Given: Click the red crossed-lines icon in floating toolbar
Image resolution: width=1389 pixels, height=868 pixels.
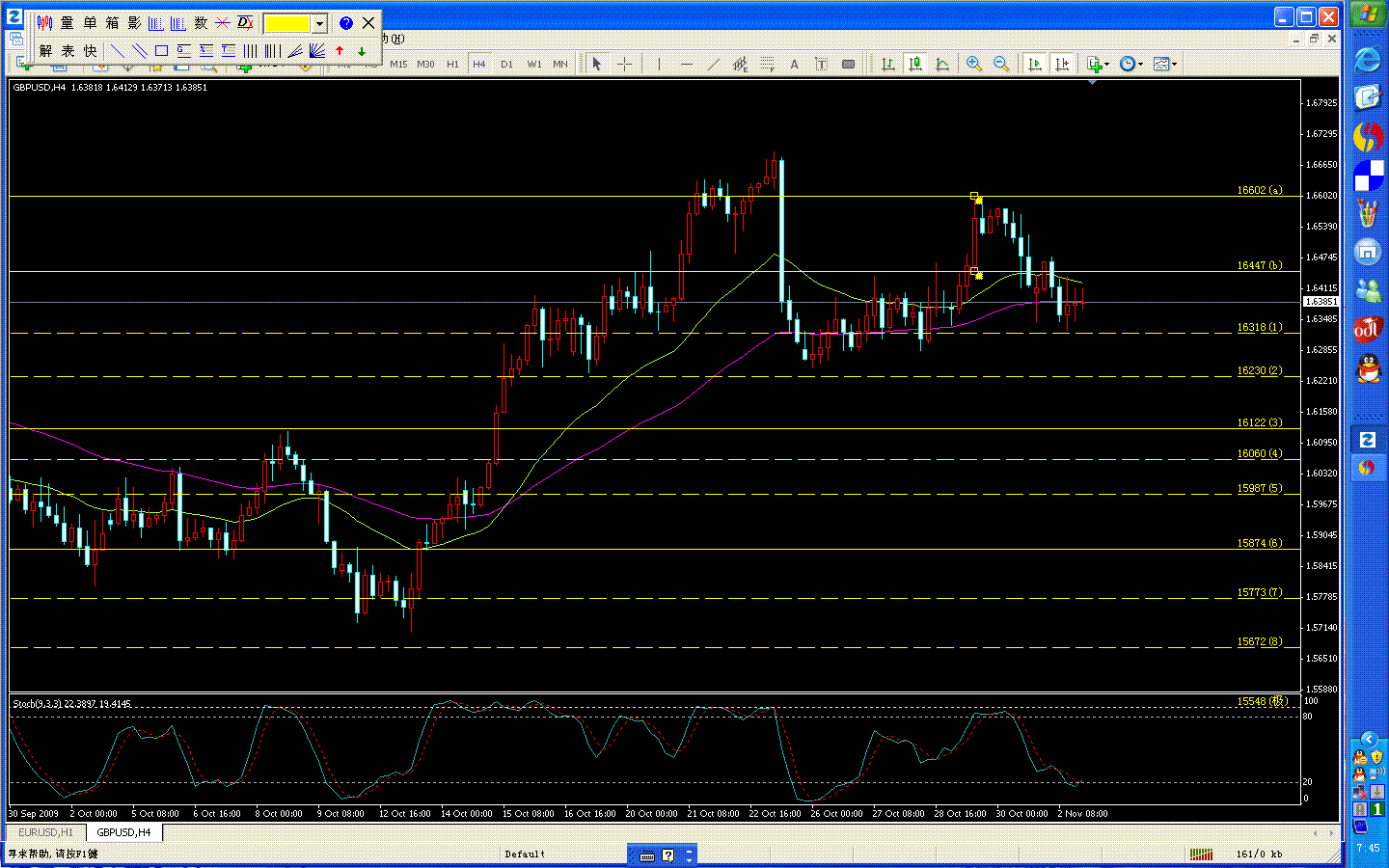Looking at the screenshot, I should pos(223,22).
